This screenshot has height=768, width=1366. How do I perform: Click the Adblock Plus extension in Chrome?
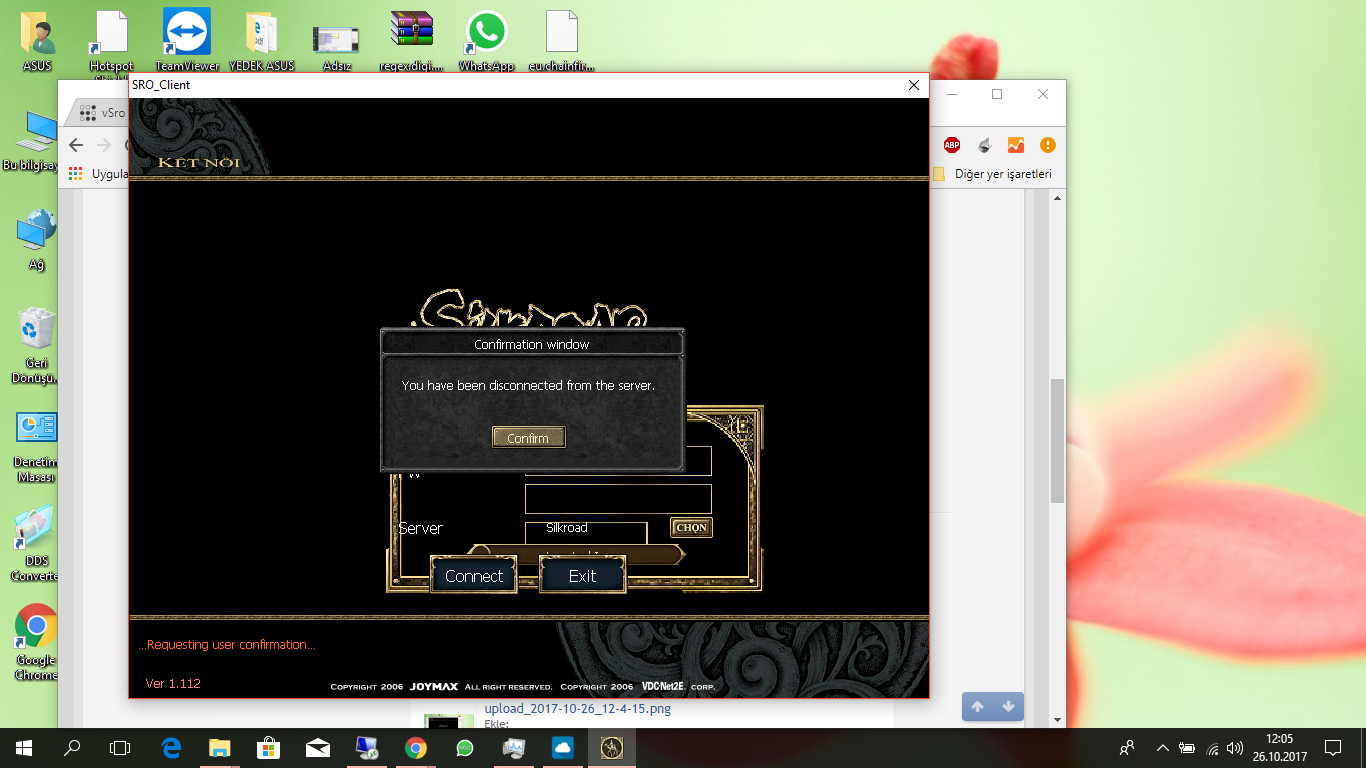click(x=952, y=145)
